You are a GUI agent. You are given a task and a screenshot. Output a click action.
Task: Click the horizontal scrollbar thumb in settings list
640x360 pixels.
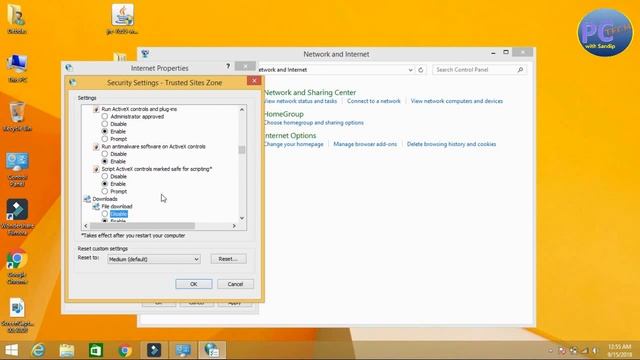[x=142, y=226]
